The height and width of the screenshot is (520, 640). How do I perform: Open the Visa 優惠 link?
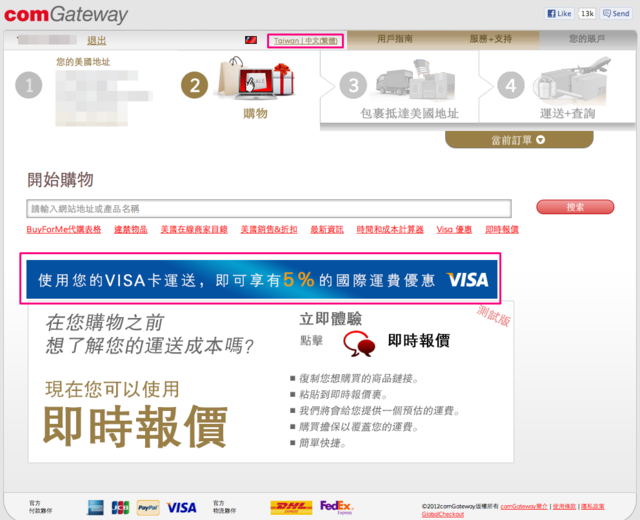point(454,229)
